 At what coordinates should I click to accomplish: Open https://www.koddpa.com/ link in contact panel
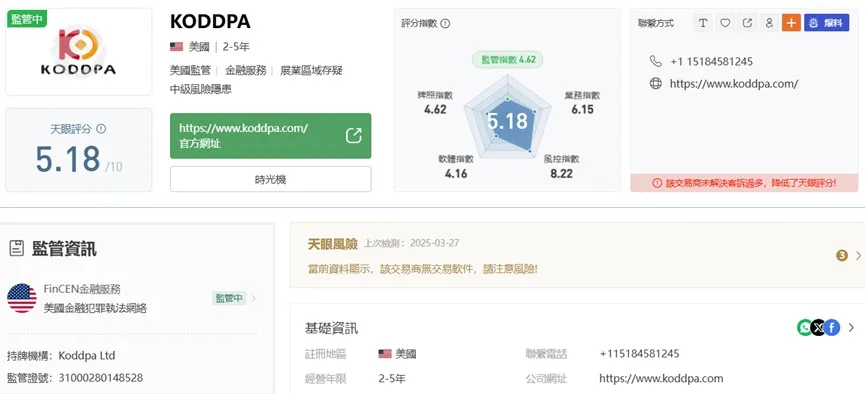[x=734, y=84]
